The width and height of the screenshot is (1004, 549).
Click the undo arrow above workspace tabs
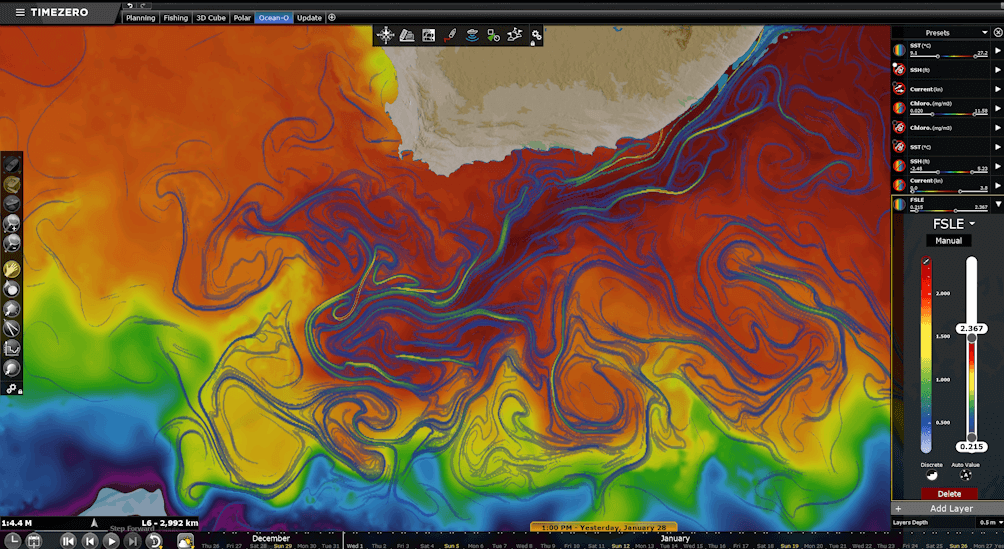(130, 5)
